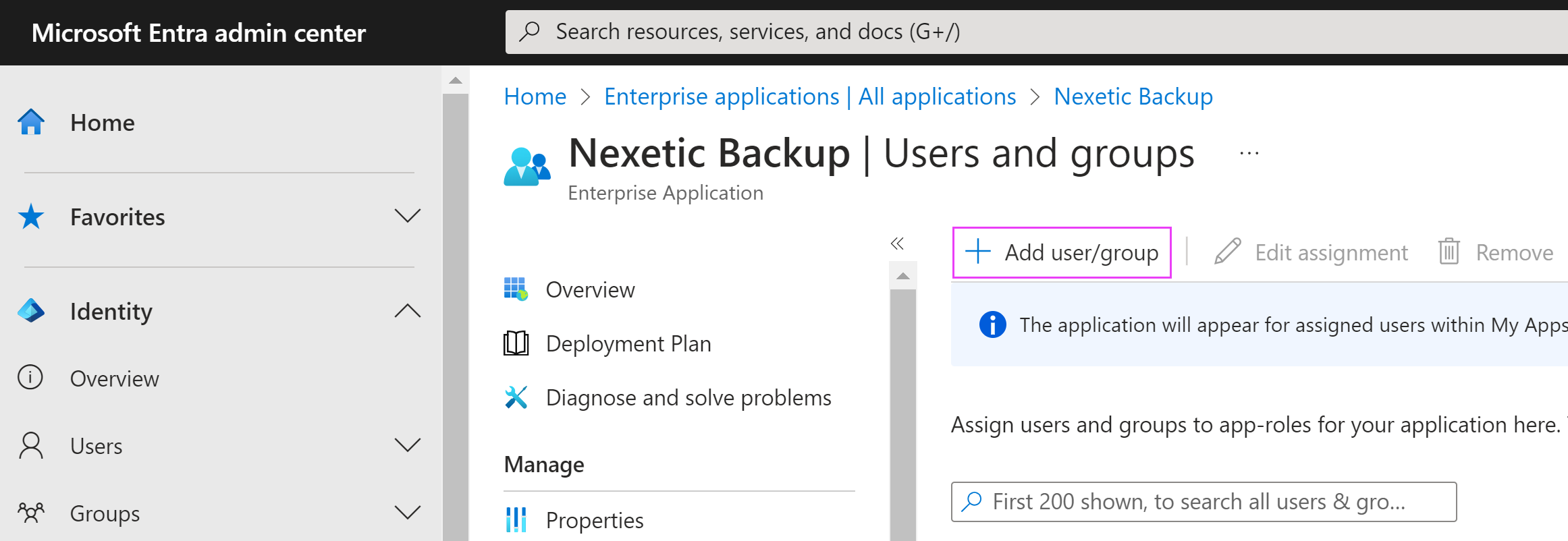Click the Edit assignment pencil icon
The image size is (1568, 541).
1228,252
